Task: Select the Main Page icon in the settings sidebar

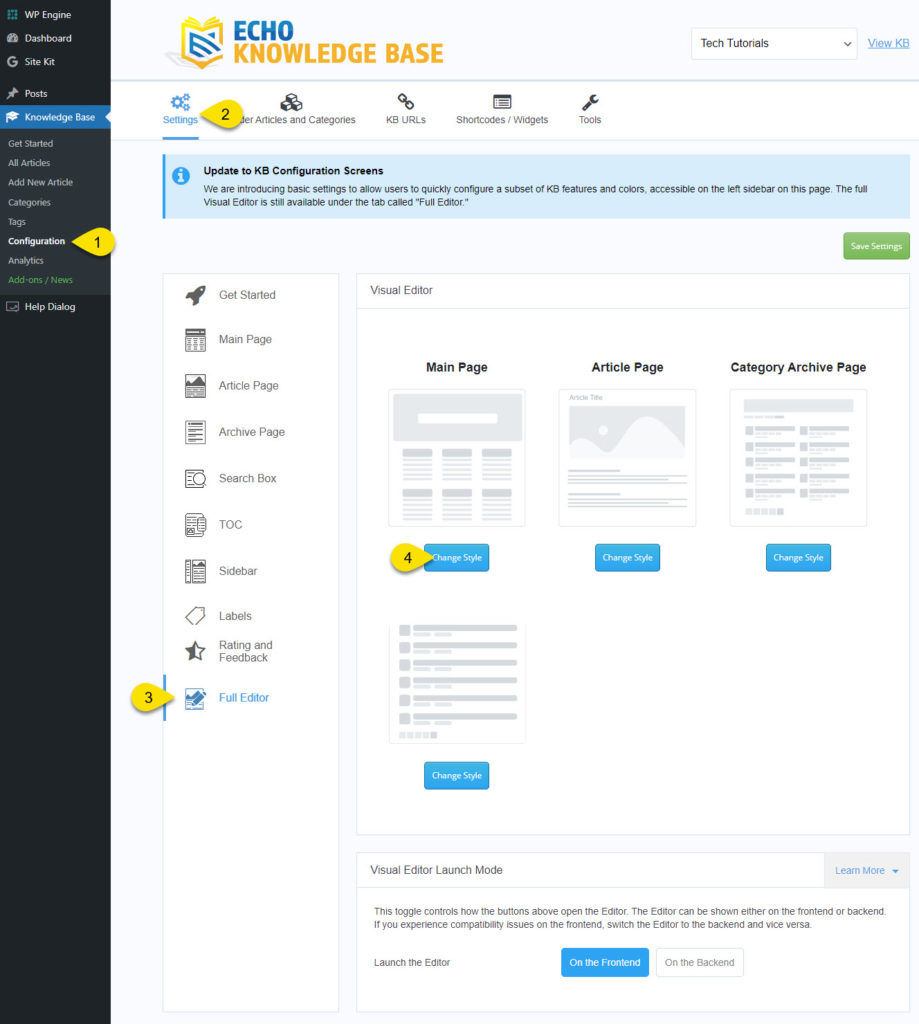Action: [196, 339]
